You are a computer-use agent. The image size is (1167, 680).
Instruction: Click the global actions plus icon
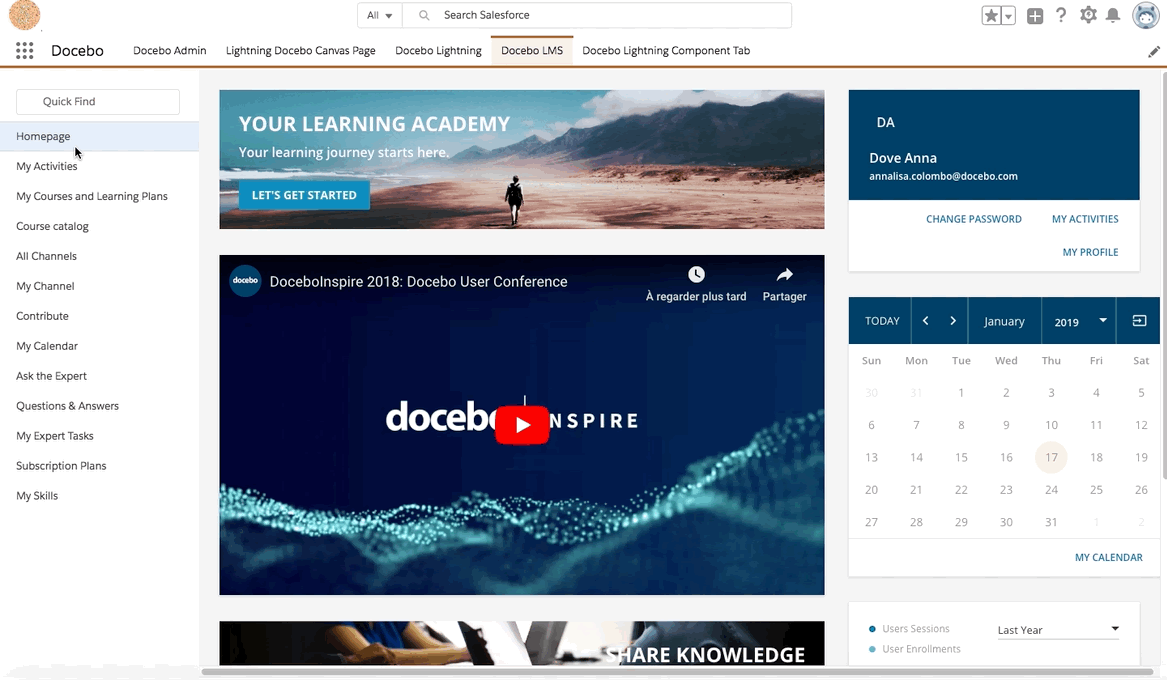pos(1035,15)
